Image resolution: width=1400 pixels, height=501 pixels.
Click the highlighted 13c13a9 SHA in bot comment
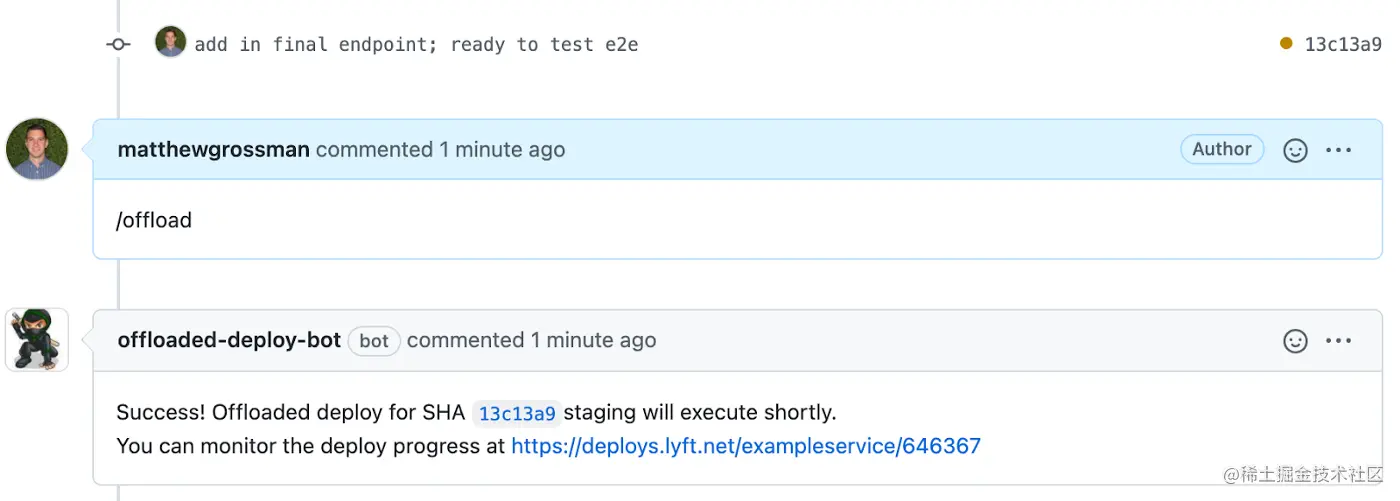[517, 413]
